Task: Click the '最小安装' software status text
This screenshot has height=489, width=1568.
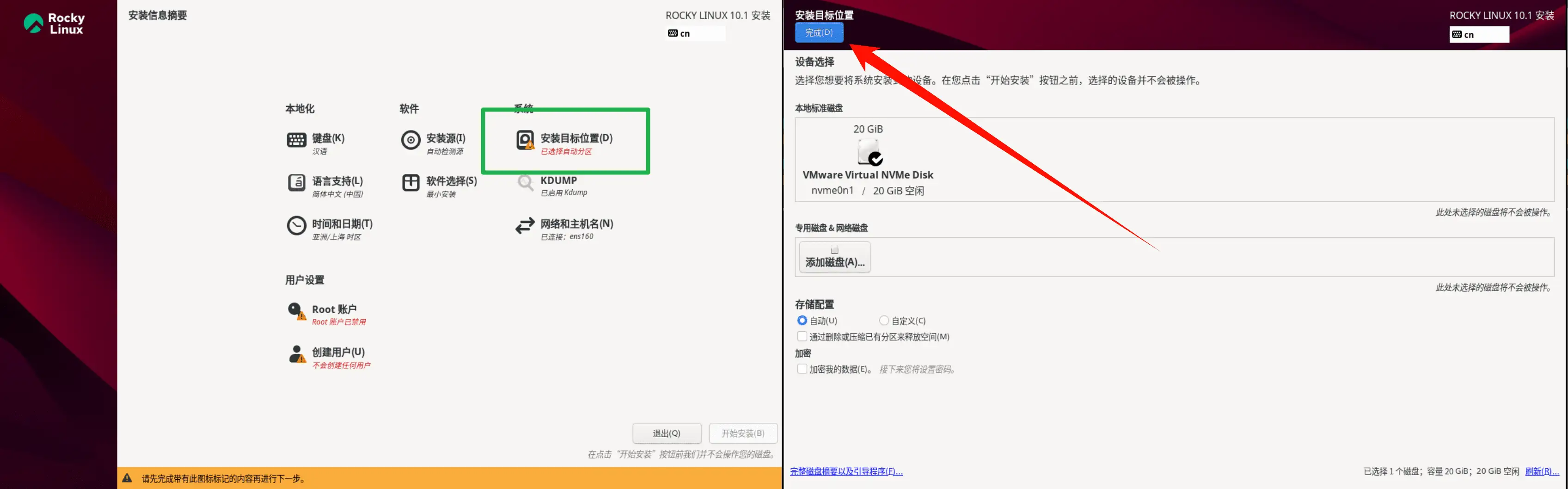Action: [x=441, y=194]
